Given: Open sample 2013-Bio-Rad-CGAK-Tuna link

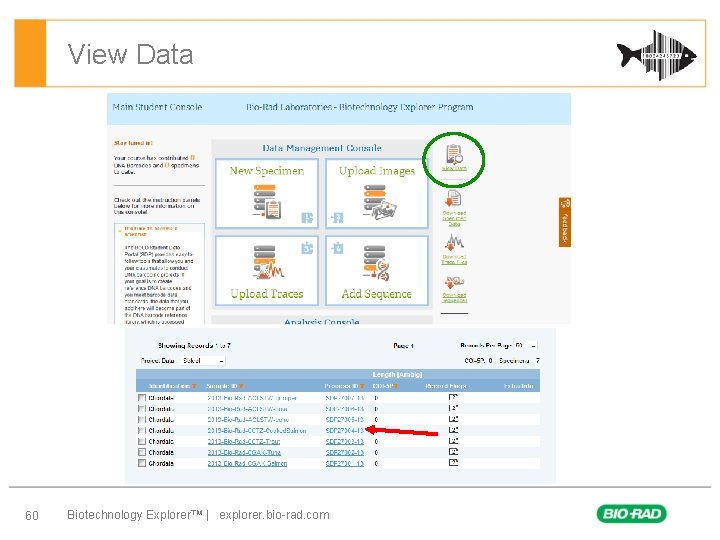Looking at the screenshot, I should point(244,452).
